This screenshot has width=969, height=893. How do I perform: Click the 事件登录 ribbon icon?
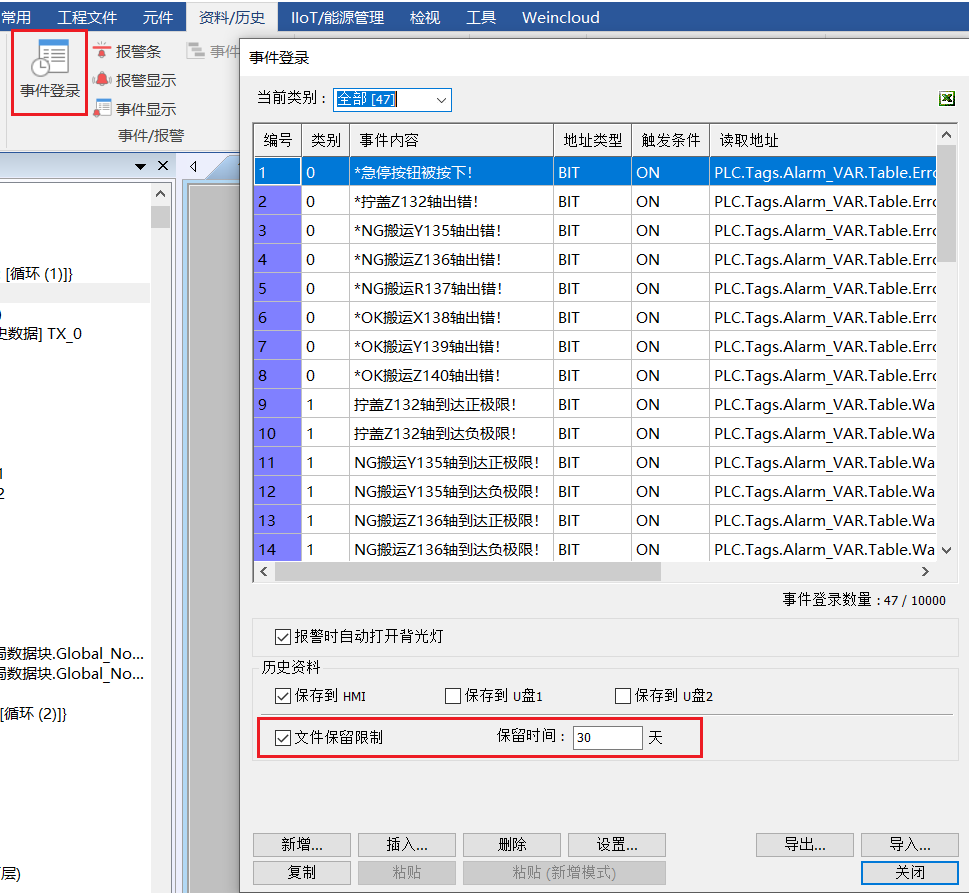49,60
